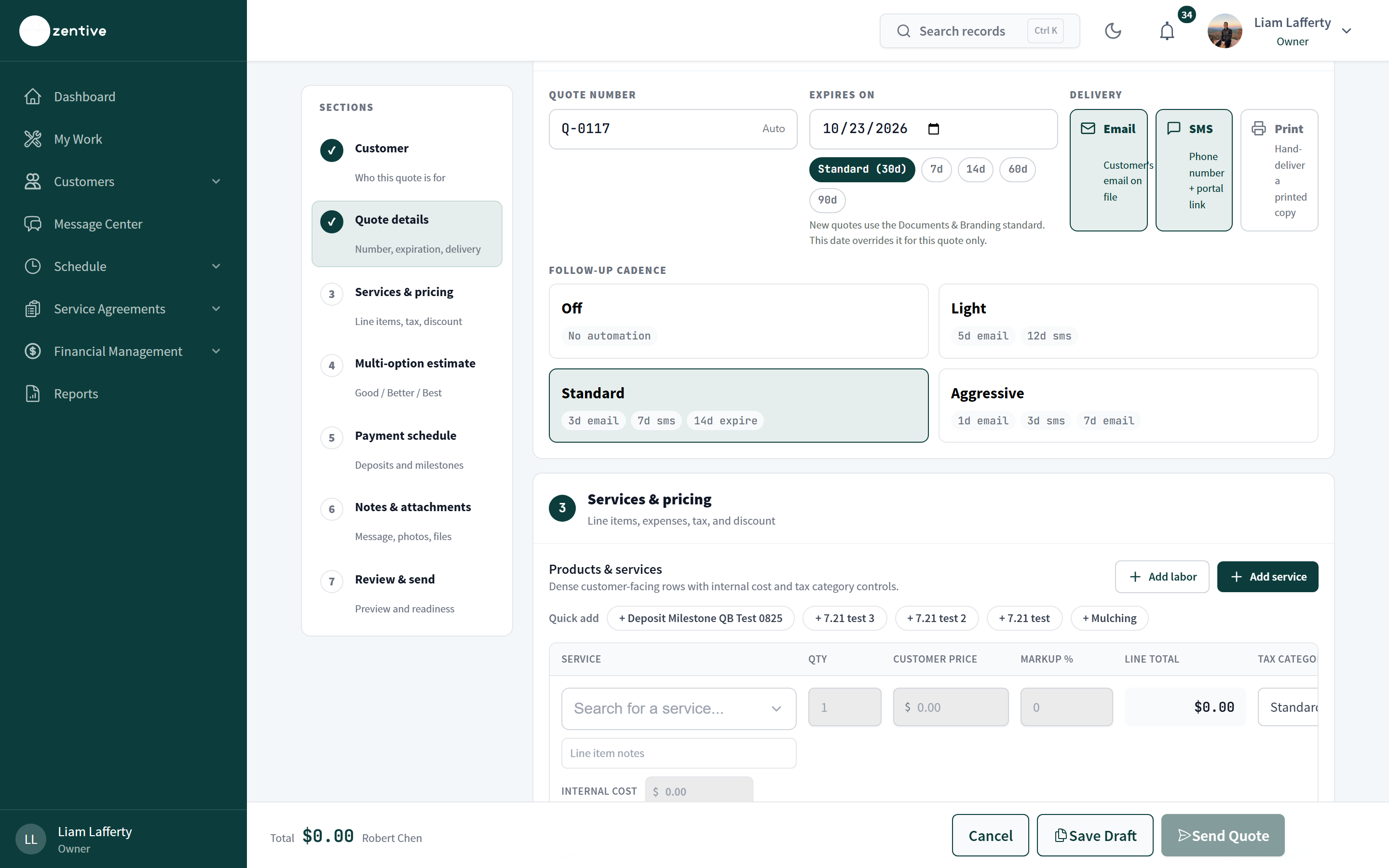The image size is (1389, 868).
Task: Click the customer price field
Action: pos(951,707)
